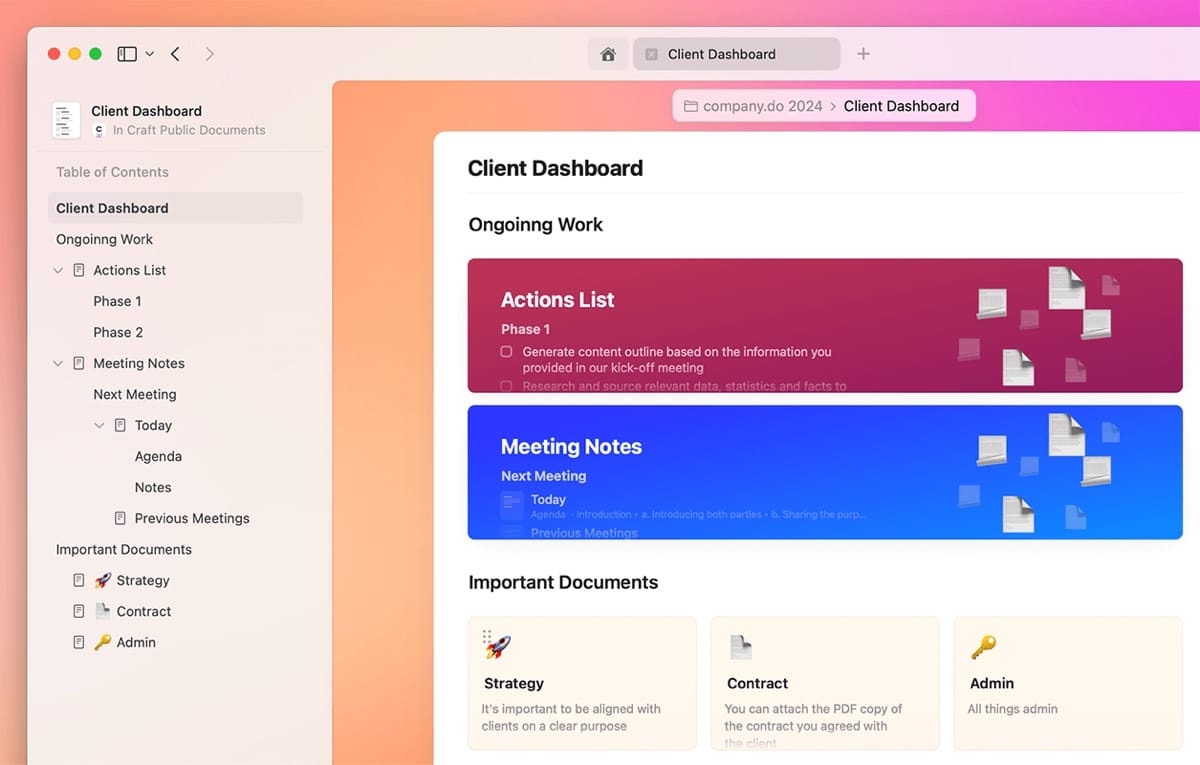Collapse the Today sidebar entry

pos(99,425)
